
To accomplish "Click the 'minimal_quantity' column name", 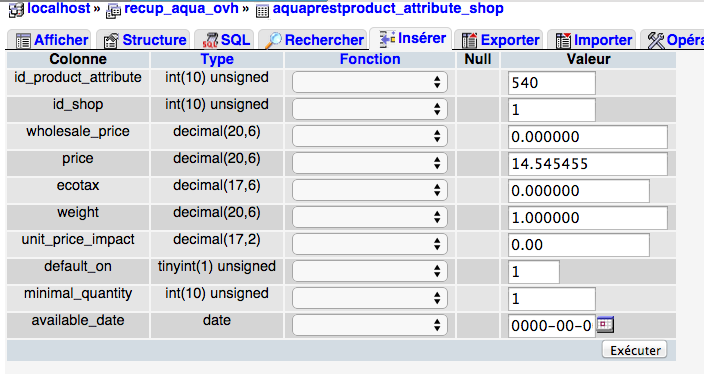I will (78, 294).
